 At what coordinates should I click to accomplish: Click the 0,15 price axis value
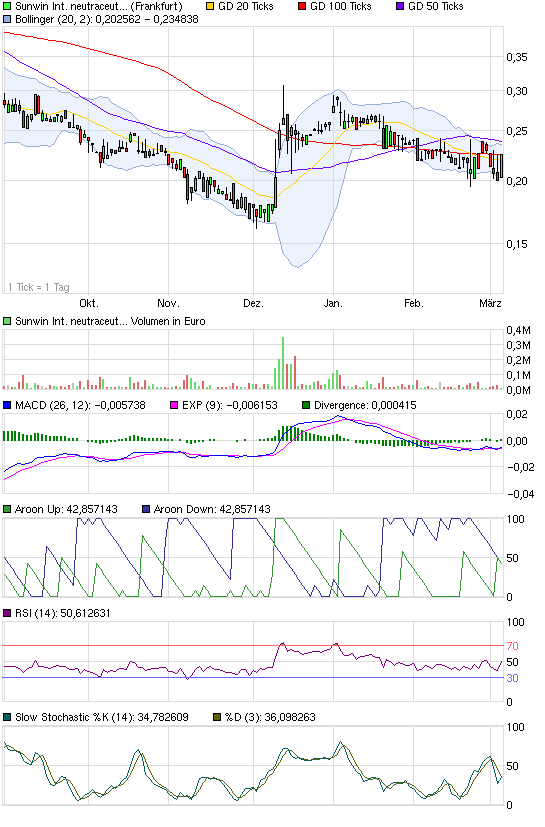[x=517, y=244]
